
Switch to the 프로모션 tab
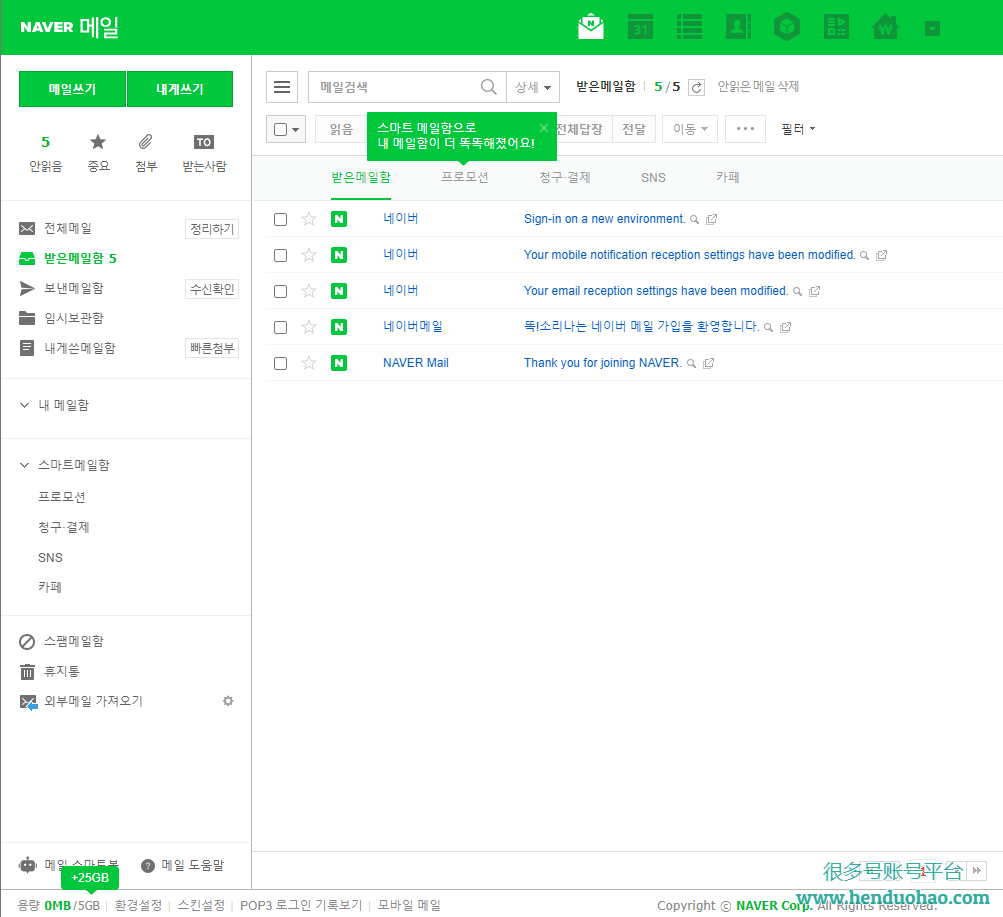[465, 178]
